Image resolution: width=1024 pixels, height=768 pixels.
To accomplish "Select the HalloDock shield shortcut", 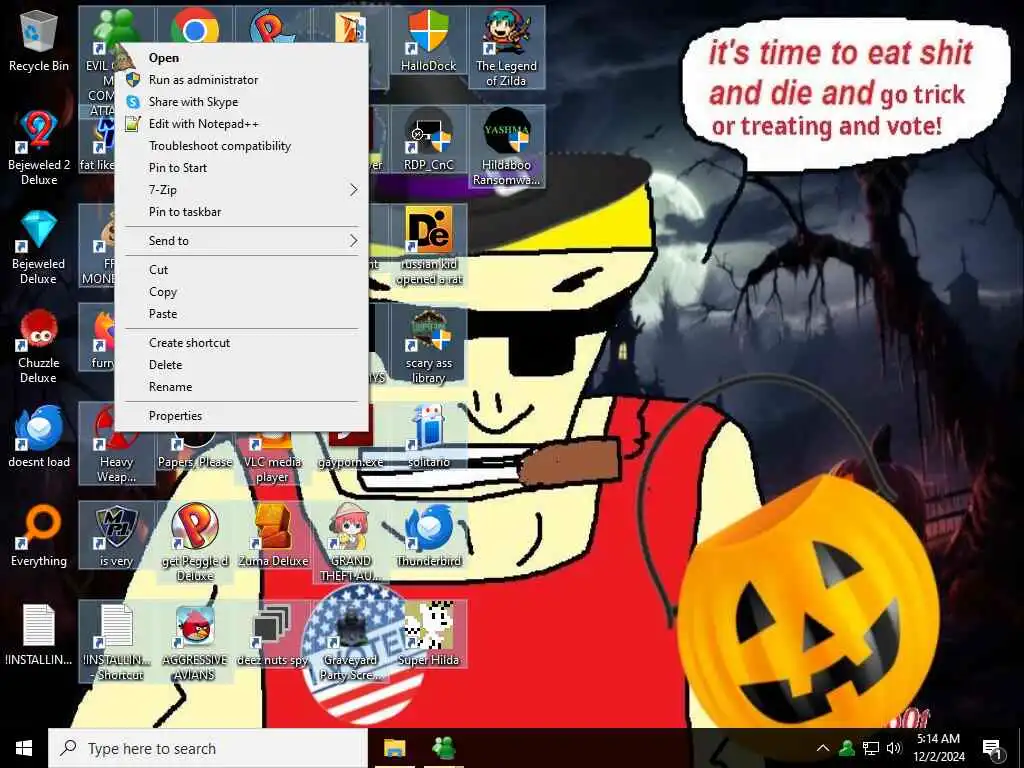I will click(x=428, y=40).
